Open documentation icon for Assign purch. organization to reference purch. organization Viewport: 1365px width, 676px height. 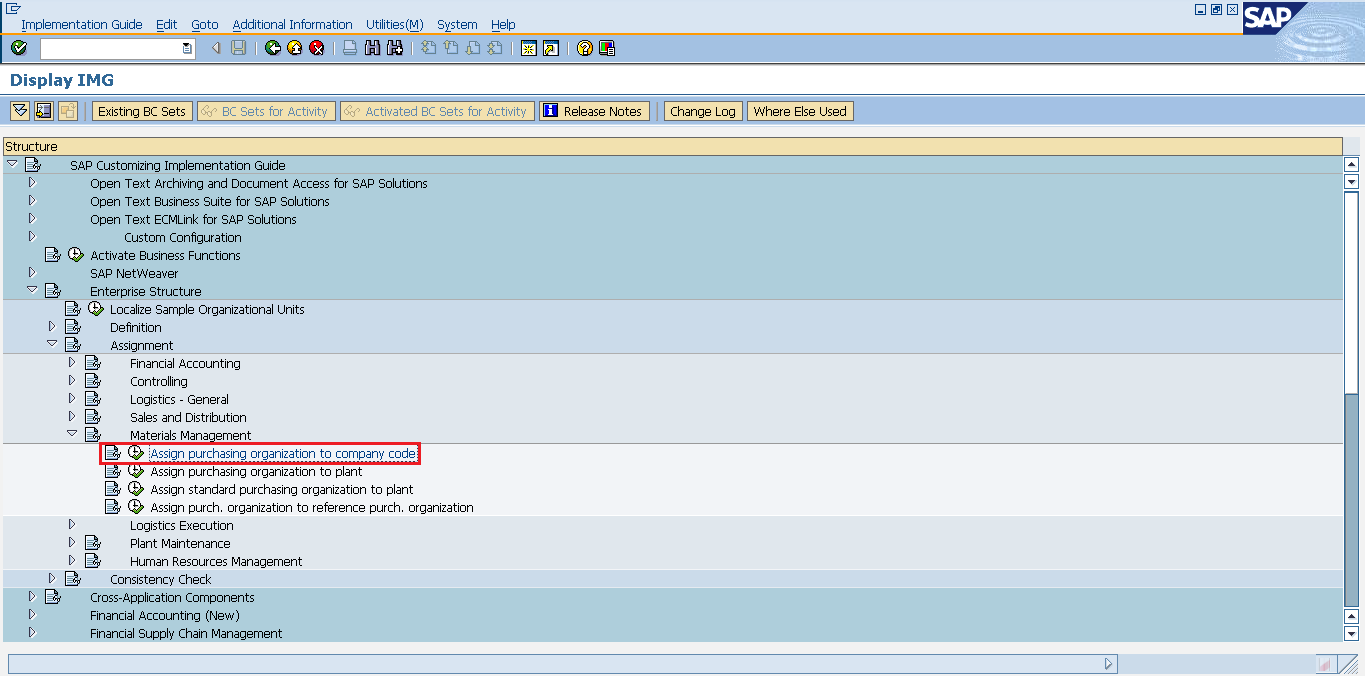pos(113,508)
